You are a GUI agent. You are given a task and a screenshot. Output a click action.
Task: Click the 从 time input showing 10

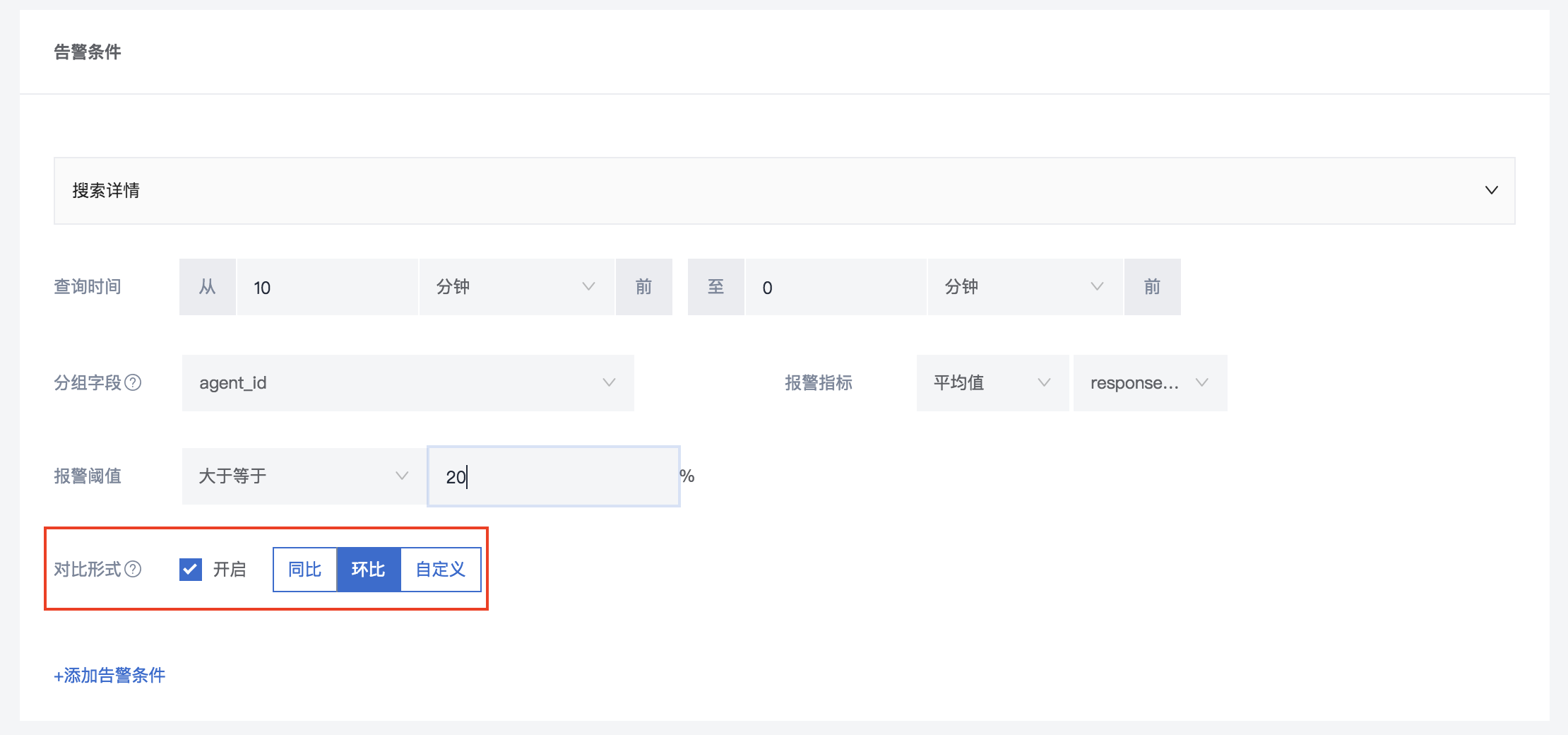pyautogui.click(x=327, y=287)
